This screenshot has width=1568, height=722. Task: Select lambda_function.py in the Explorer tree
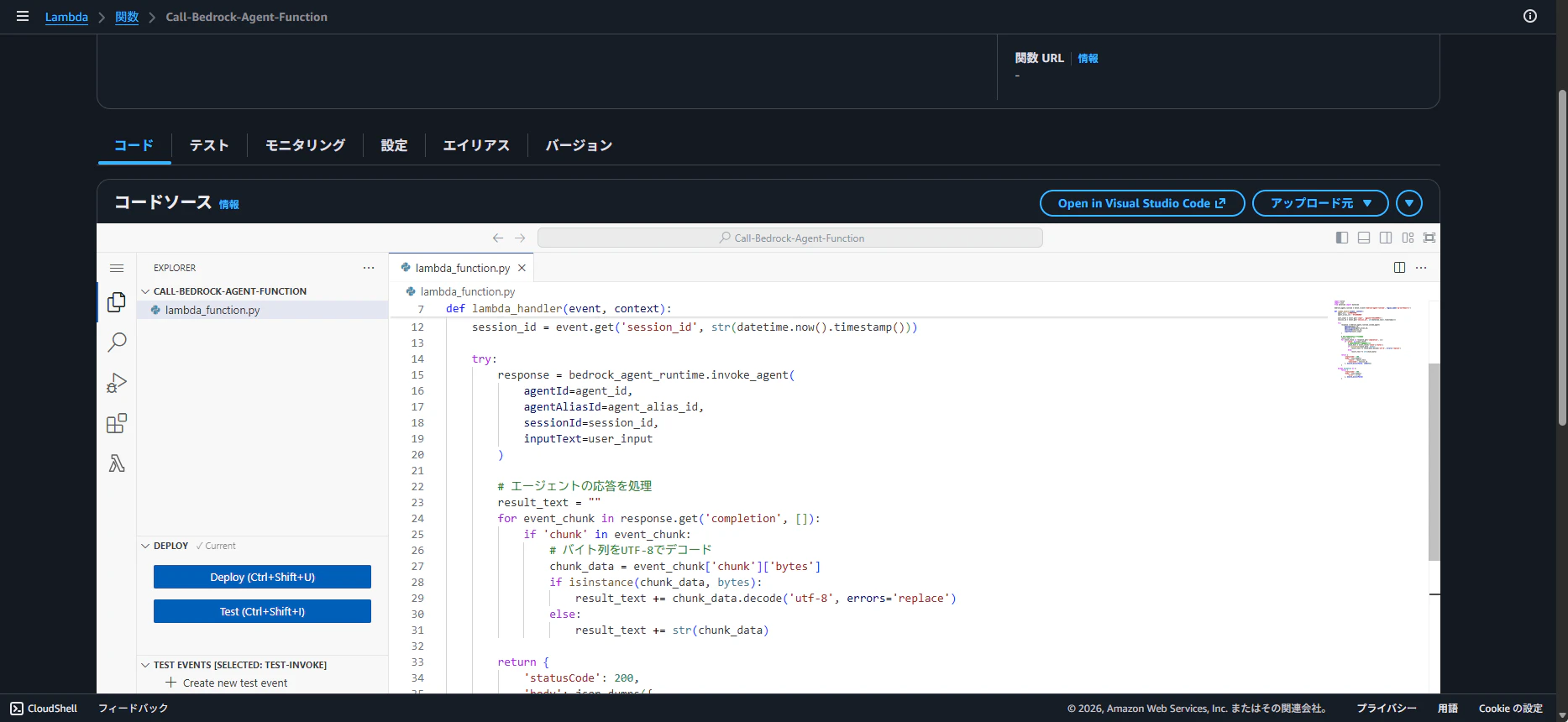click(262, 310)
